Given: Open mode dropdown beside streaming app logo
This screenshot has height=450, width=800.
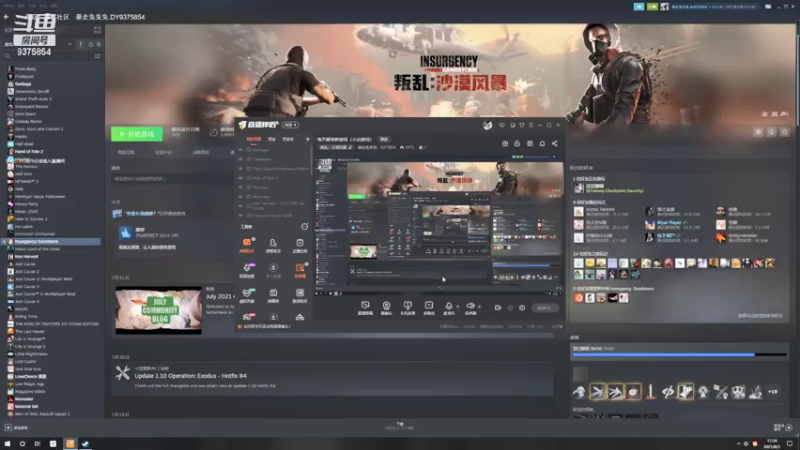Looking at the screenshot, I should tap(291, 125).
